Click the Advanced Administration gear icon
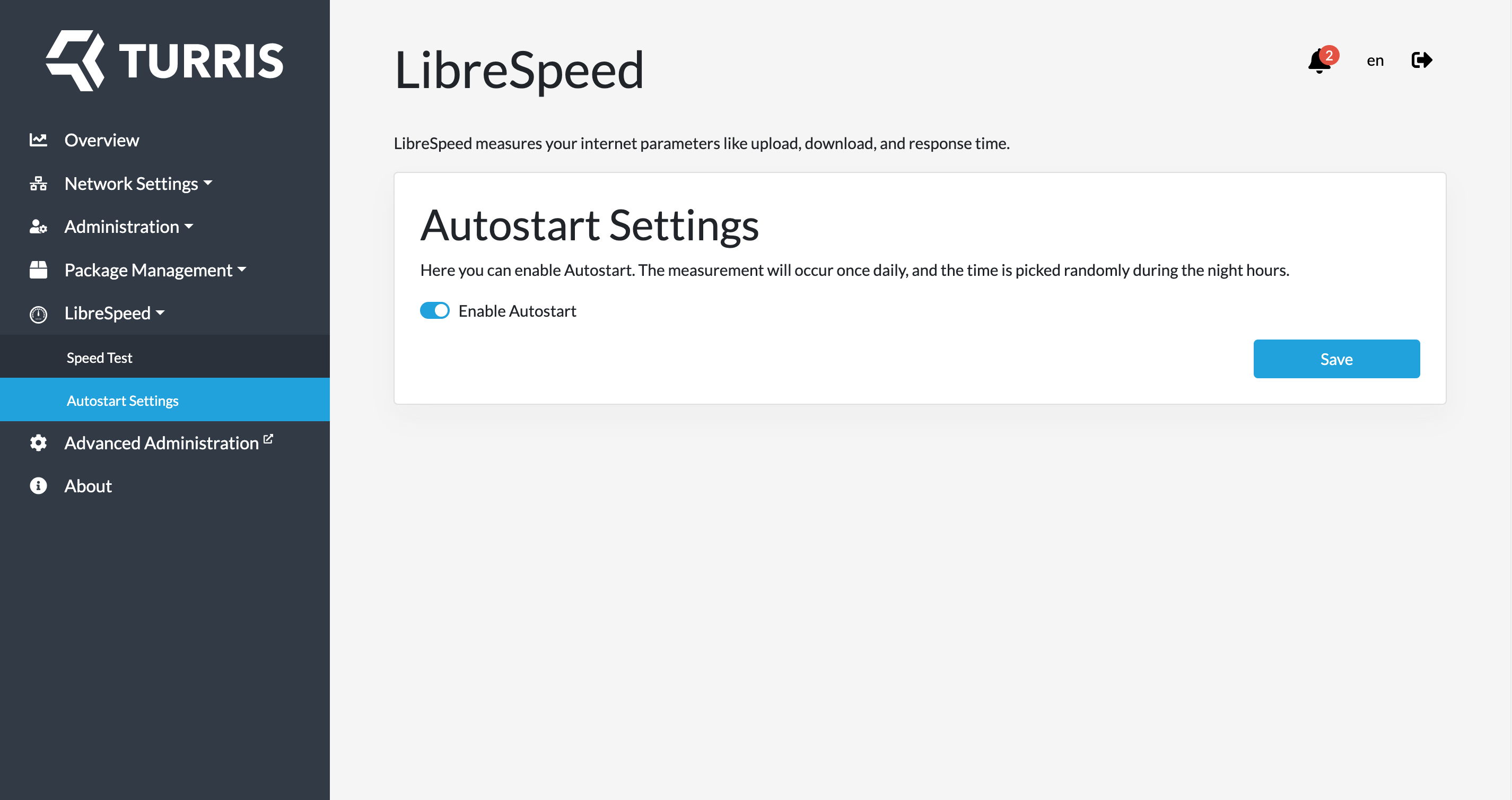Viewport: 1512px width, 800px height. click(x=38, y=442)
